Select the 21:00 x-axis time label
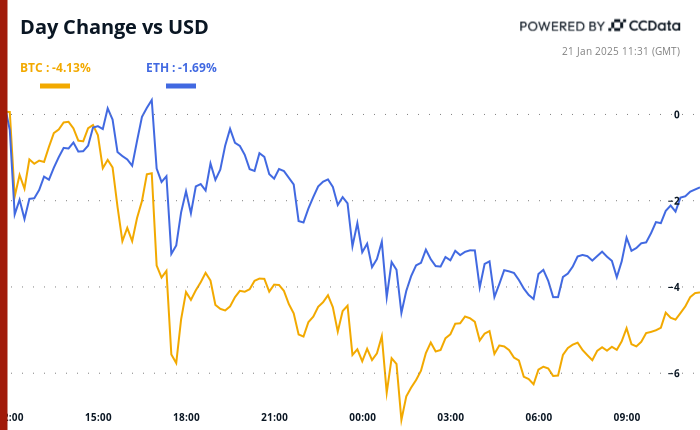 click(274, 416)
